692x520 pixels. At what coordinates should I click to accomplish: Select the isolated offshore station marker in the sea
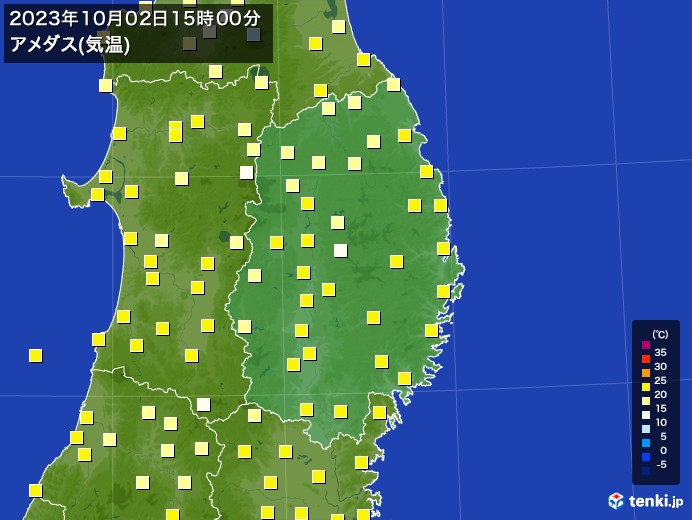coord(35,355)
